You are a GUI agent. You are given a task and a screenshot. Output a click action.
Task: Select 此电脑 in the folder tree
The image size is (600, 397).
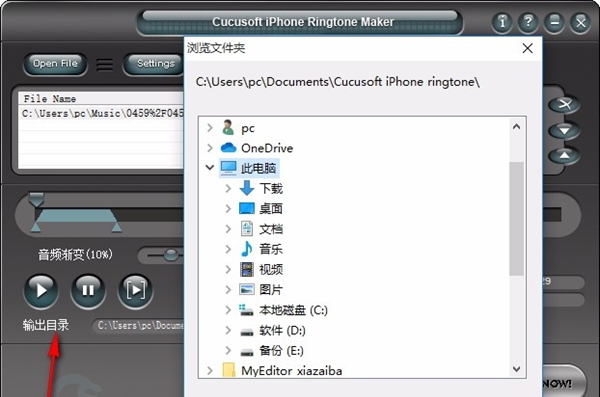point(249,168)
